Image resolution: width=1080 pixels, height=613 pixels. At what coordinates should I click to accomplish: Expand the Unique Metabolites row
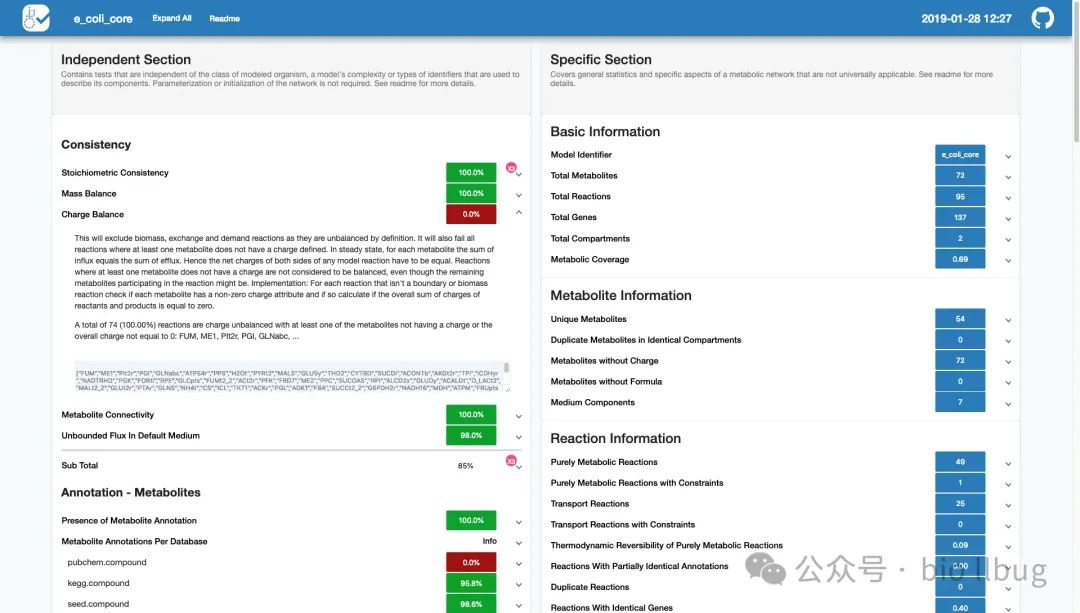pos(1008,320)
